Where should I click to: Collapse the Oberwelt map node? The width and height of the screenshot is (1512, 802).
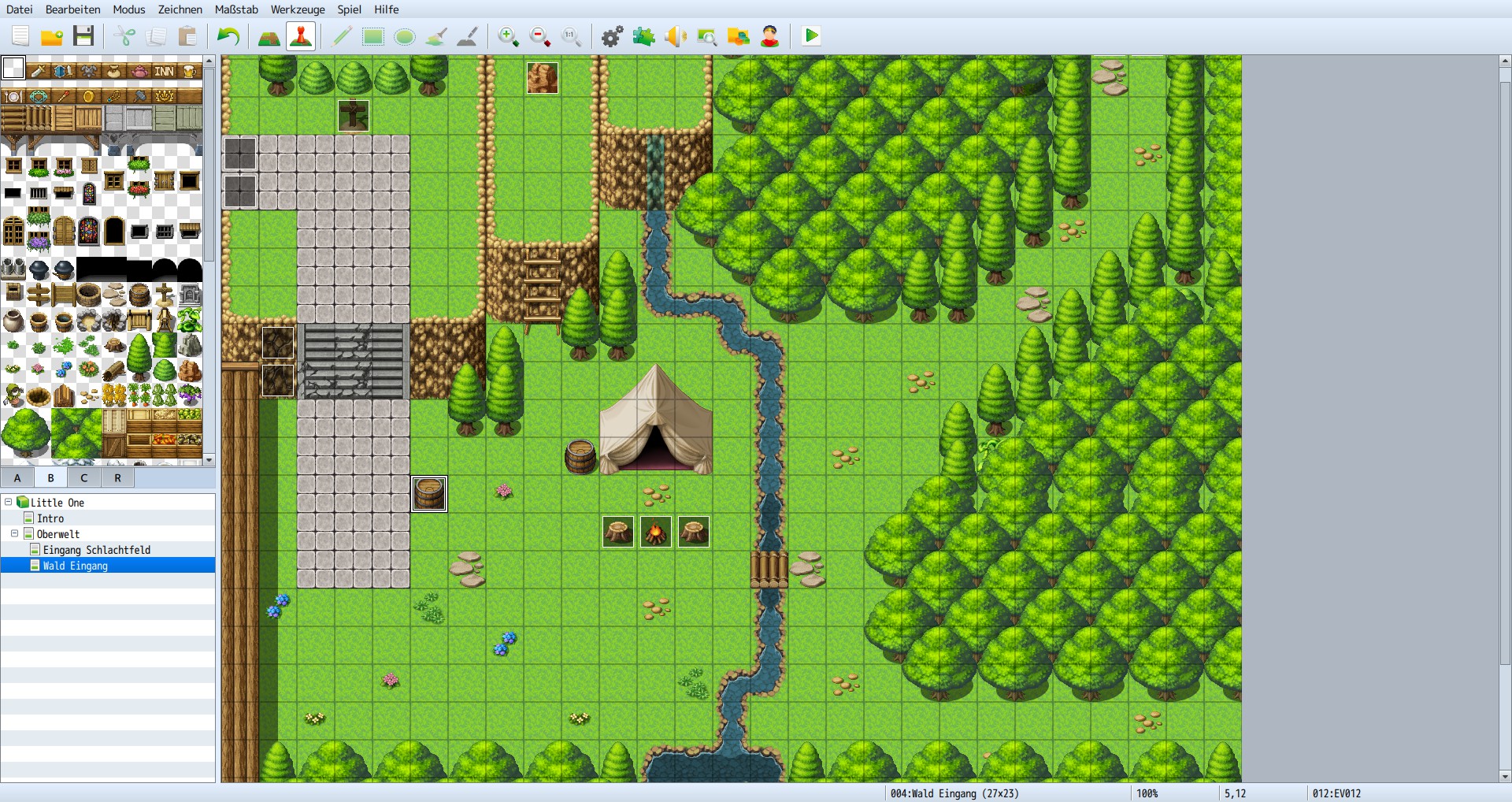[x=14, y=533]
